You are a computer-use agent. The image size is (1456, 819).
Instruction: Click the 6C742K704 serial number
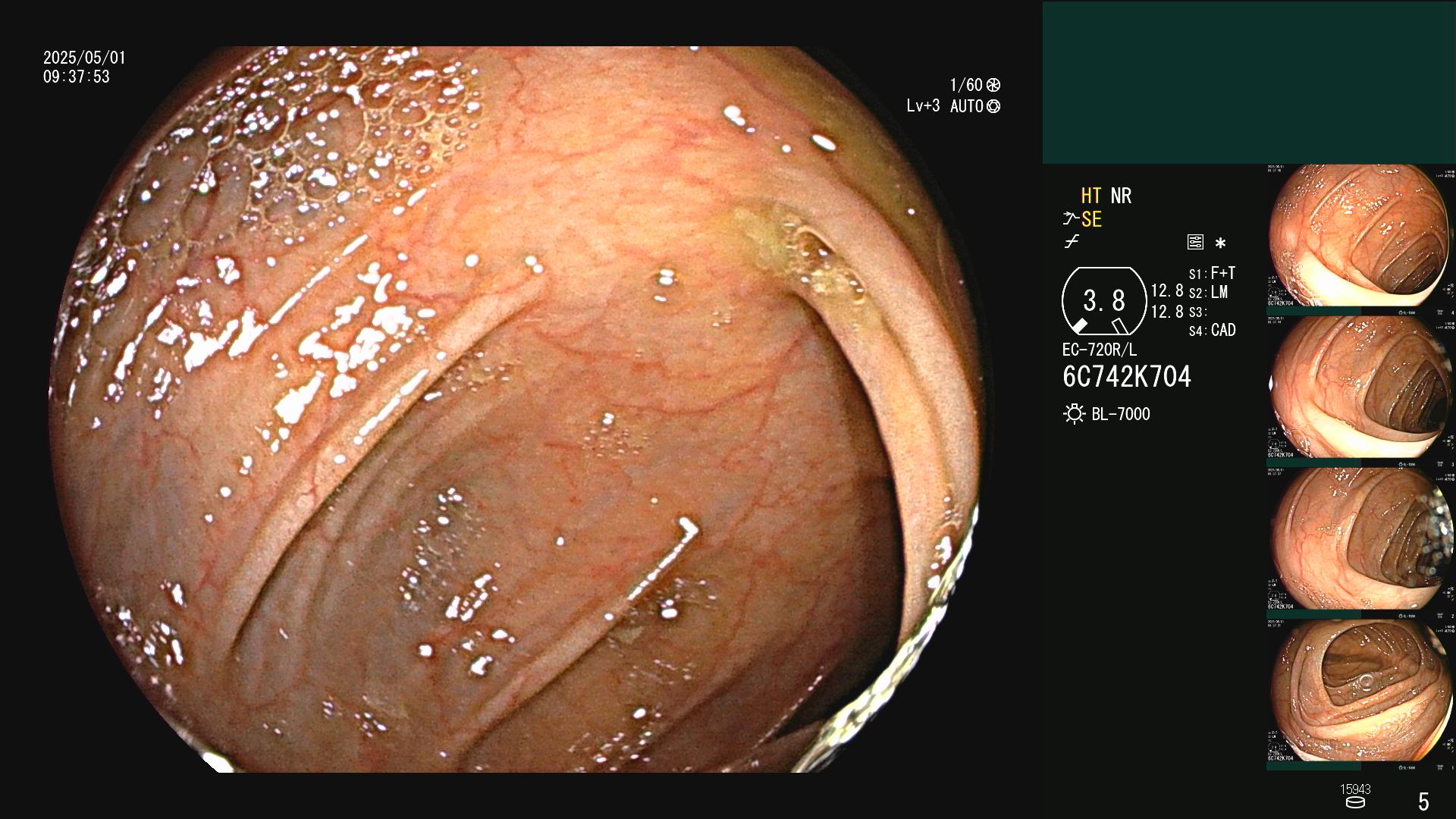(x=1127, y=377)
